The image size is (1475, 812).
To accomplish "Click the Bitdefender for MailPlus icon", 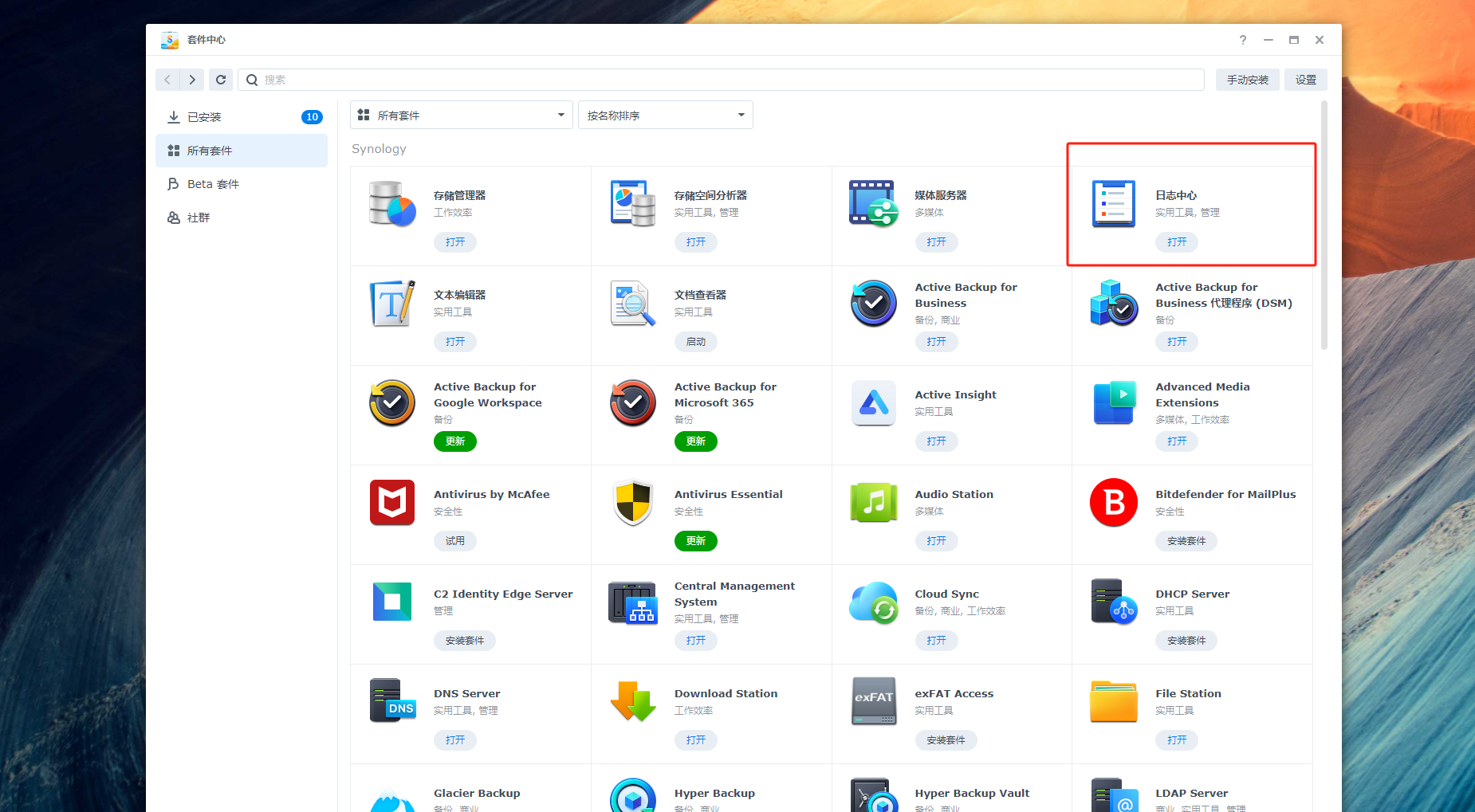I will (1114, 503).
